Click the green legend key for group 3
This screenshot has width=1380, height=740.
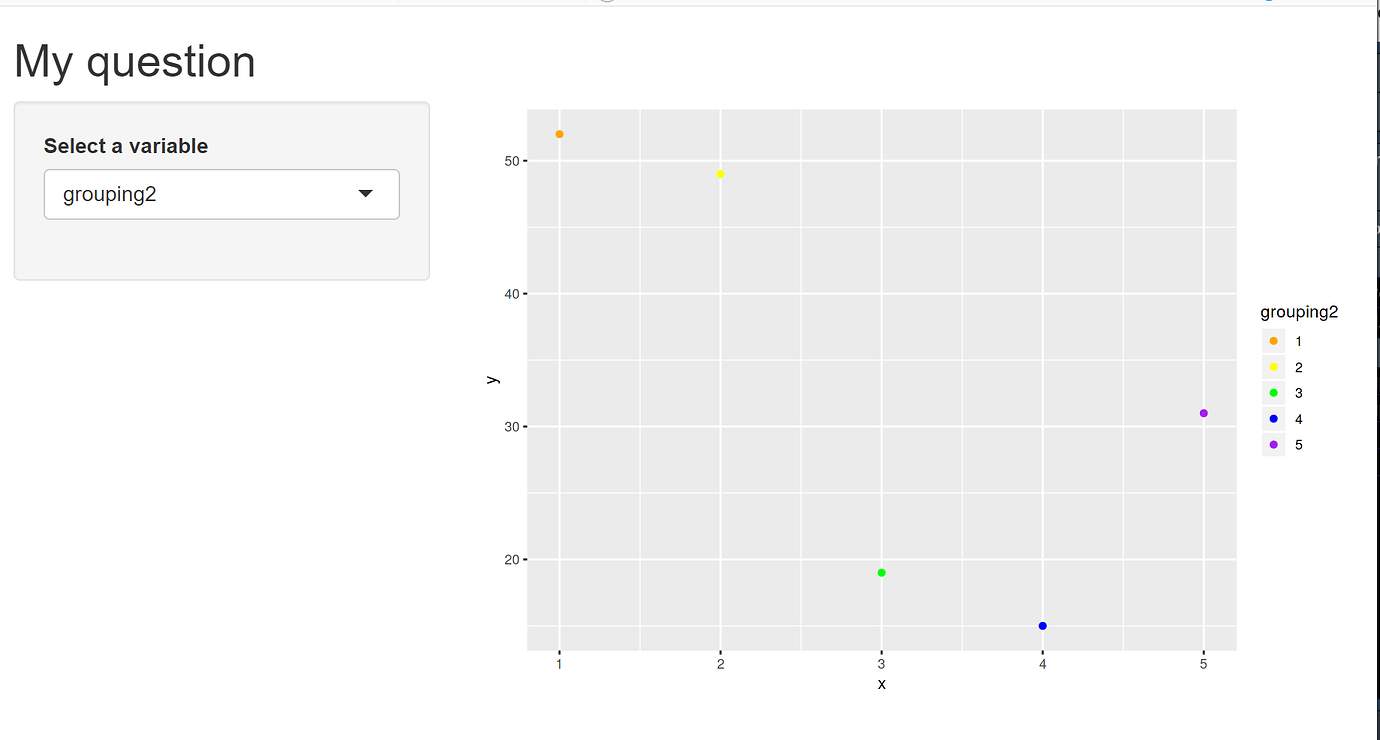pos(1272,393)
